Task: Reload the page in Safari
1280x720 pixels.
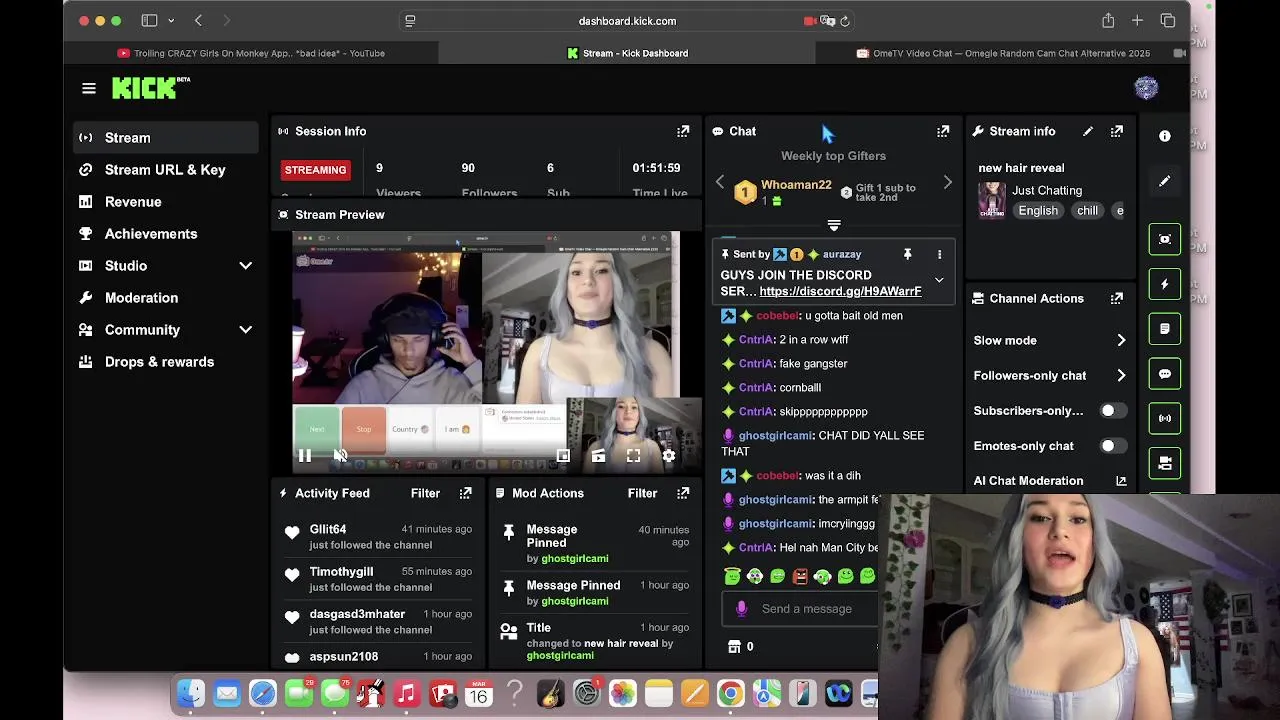Action: [845, 21]
